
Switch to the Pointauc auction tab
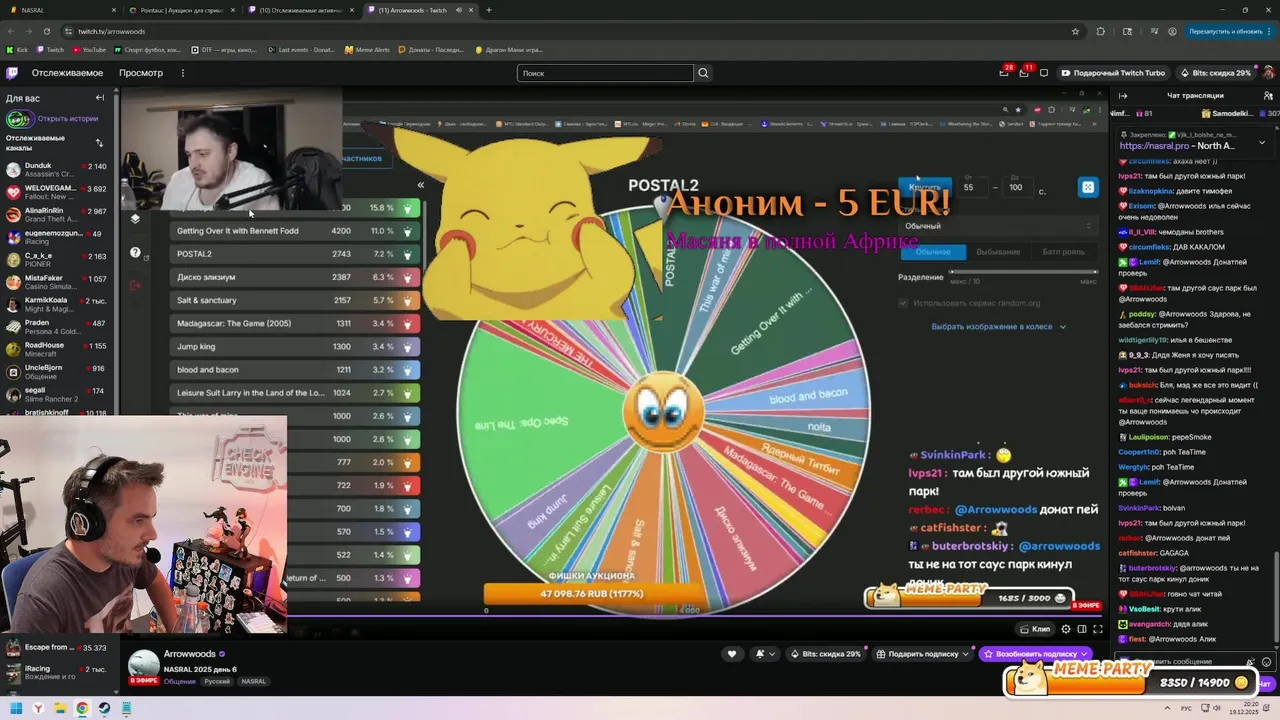[182, 10]
